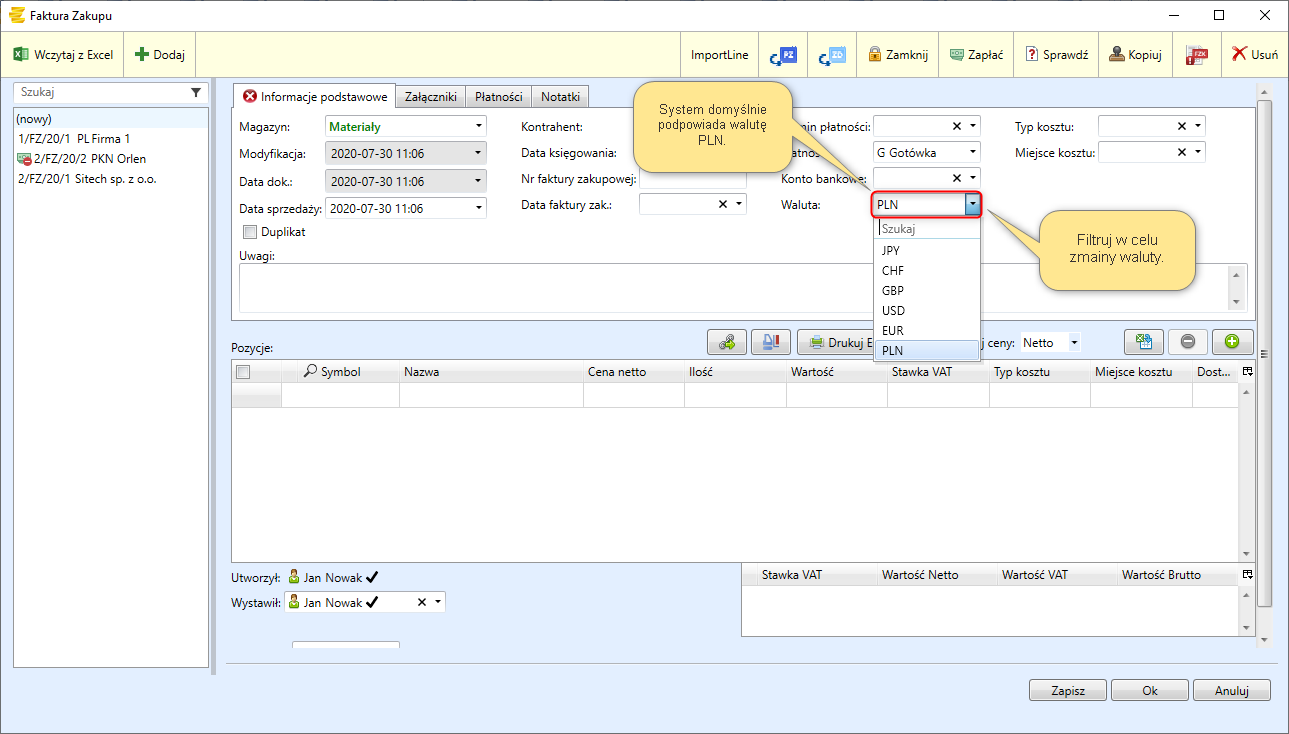Select EUR from the currency list
This screenshot has width=1289, height=734.
point(893,330)
